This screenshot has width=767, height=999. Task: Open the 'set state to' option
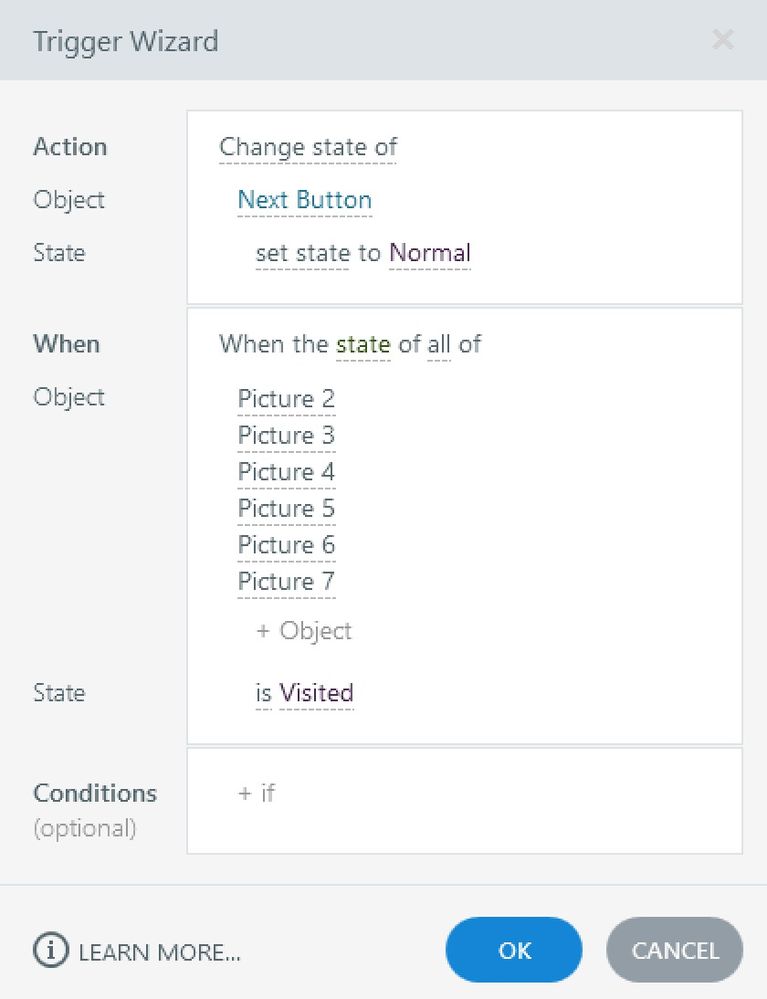[318, 253]
